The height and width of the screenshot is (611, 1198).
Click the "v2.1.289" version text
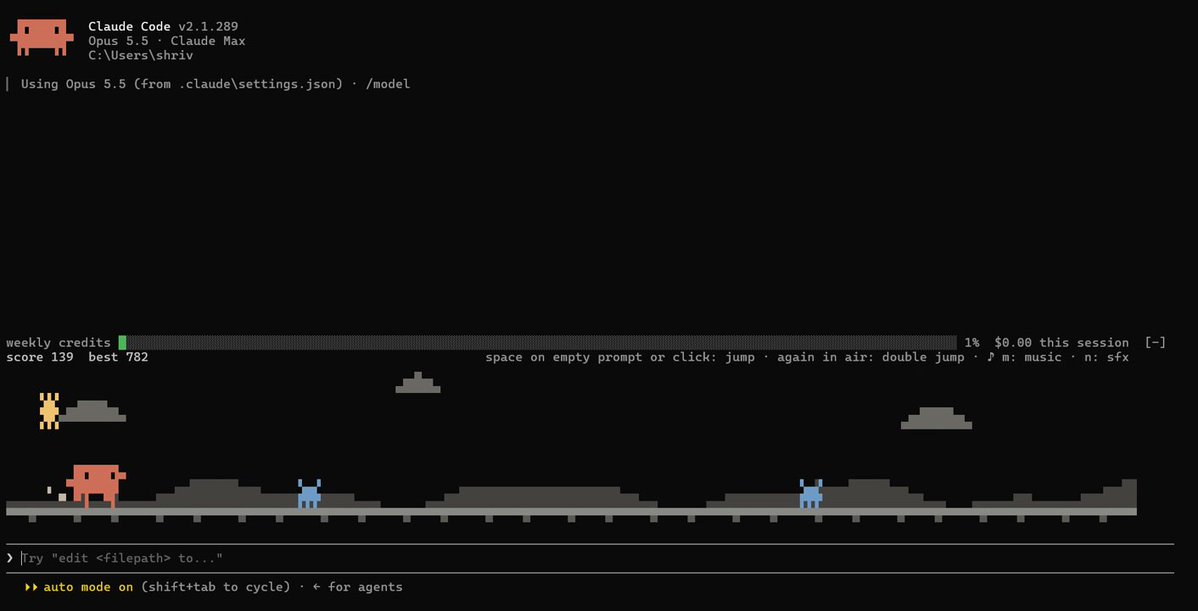coord(208,27)
